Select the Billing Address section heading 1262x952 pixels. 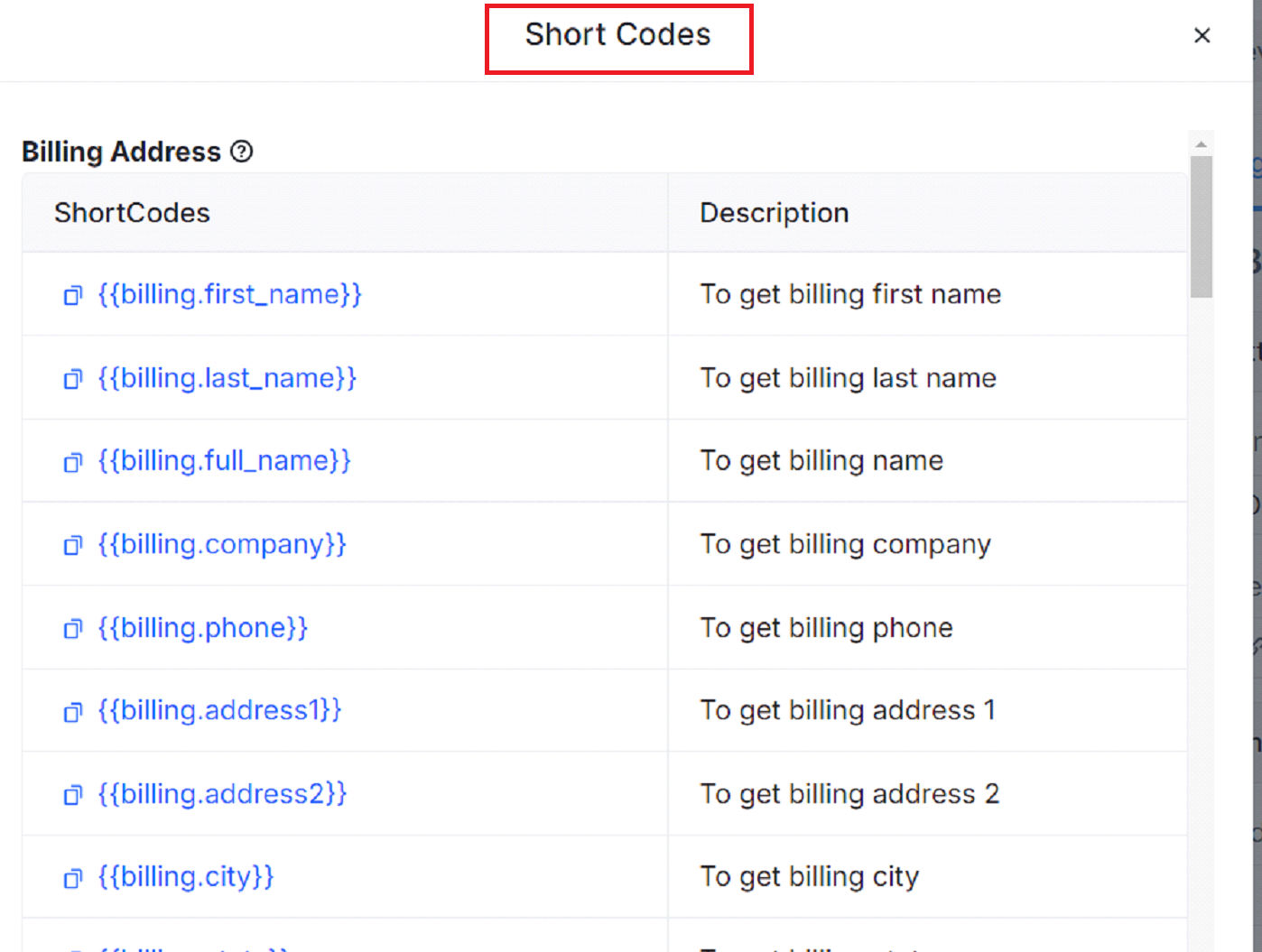[x=121, y=152]
